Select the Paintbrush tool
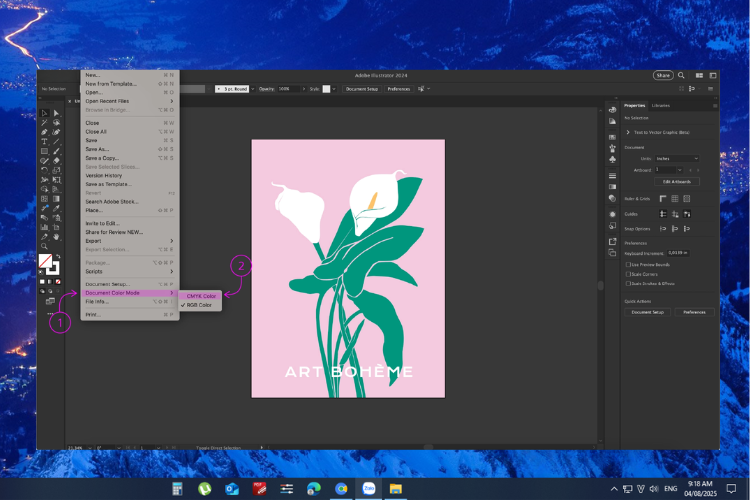 [x=56, y=151]
